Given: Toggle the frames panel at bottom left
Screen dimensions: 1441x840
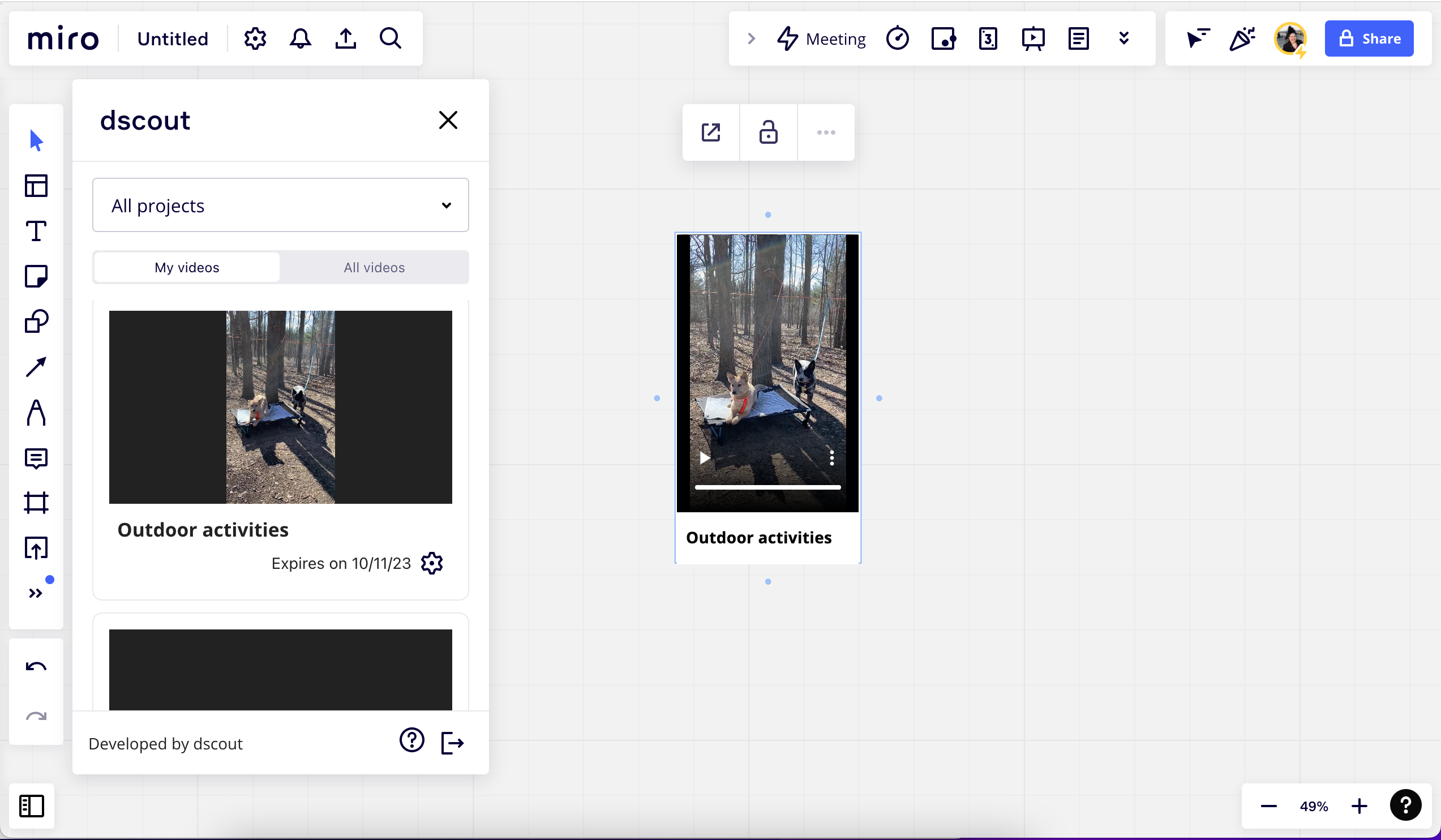Looking at the screenshot, I should (x=32, y=806).
